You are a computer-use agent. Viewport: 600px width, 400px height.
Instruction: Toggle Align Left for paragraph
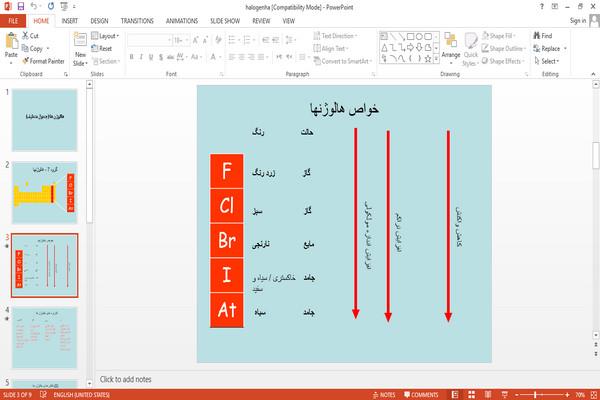(x=232, y=57)
